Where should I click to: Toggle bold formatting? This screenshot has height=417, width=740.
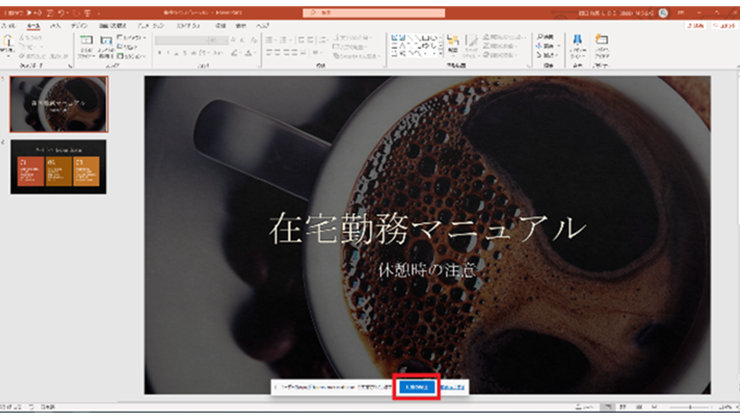[160, 53]
